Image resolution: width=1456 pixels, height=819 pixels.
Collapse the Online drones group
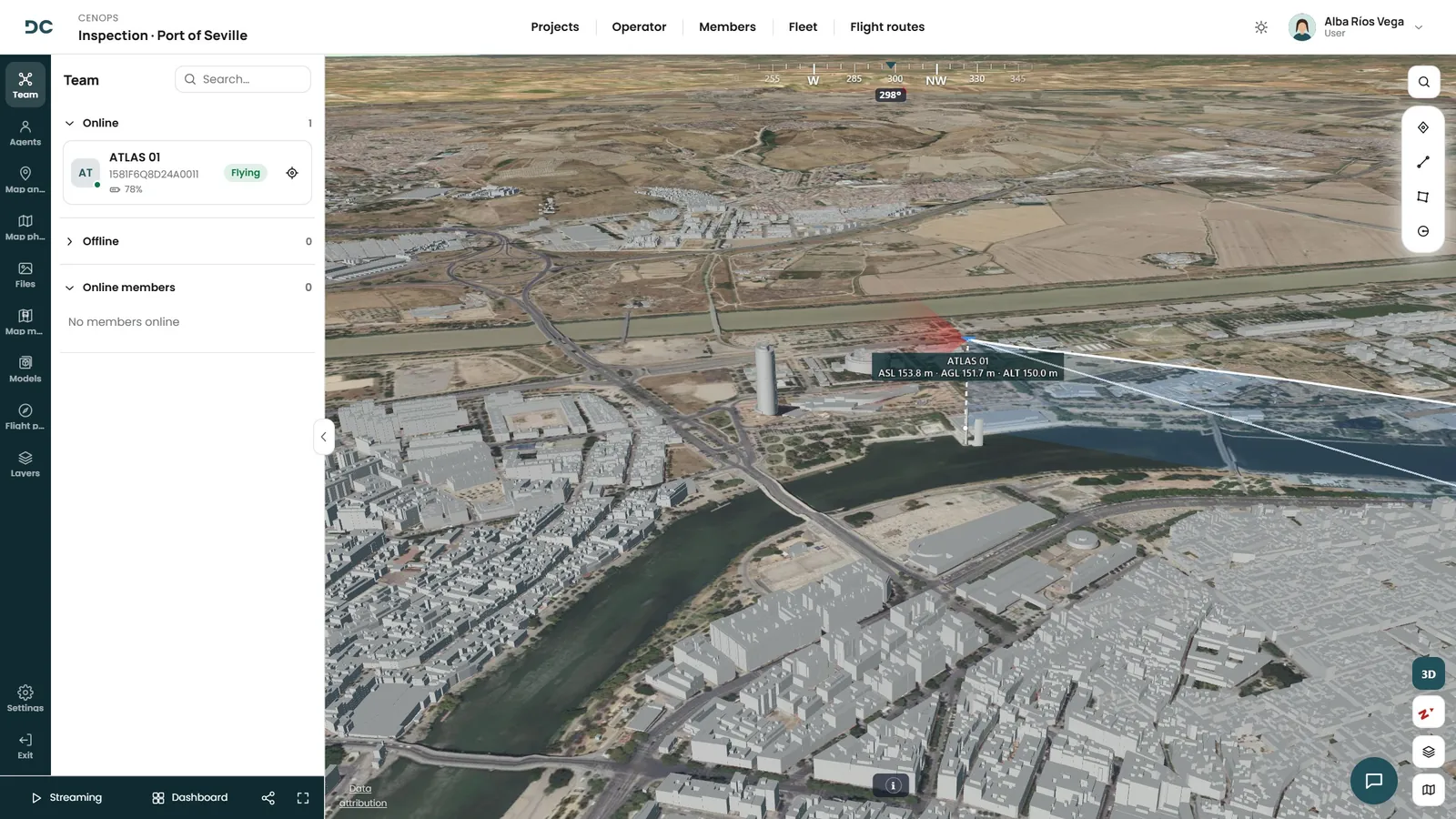click(70, 124)
